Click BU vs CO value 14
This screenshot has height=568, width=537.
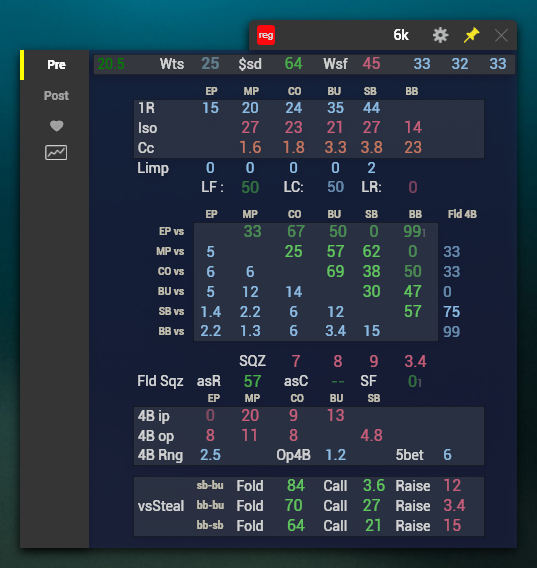click(294, 292)
